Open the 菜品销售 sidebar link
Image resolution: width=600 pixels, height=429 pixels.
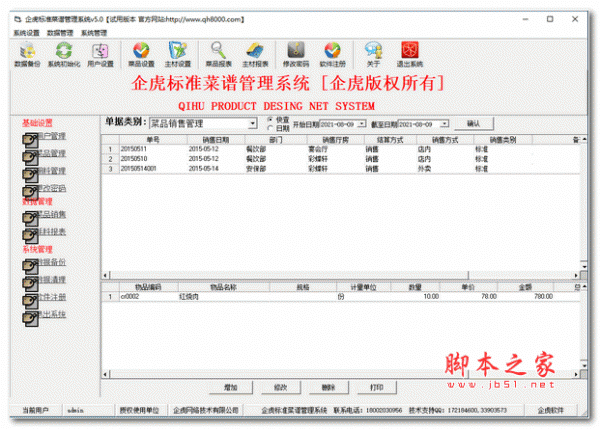point(52,214)
